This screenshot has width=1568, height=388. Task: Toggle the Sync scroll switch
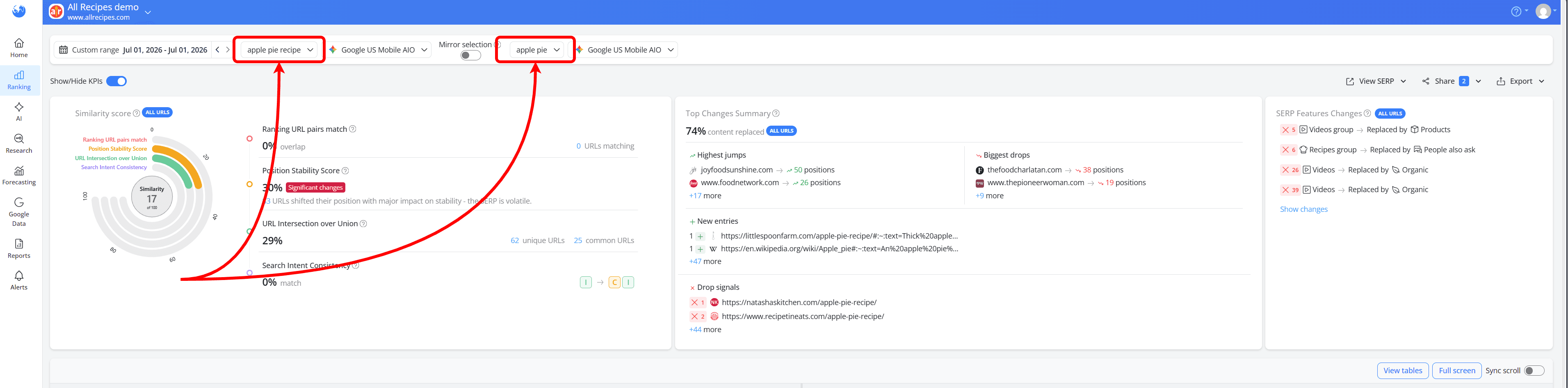pos(1534,370)
